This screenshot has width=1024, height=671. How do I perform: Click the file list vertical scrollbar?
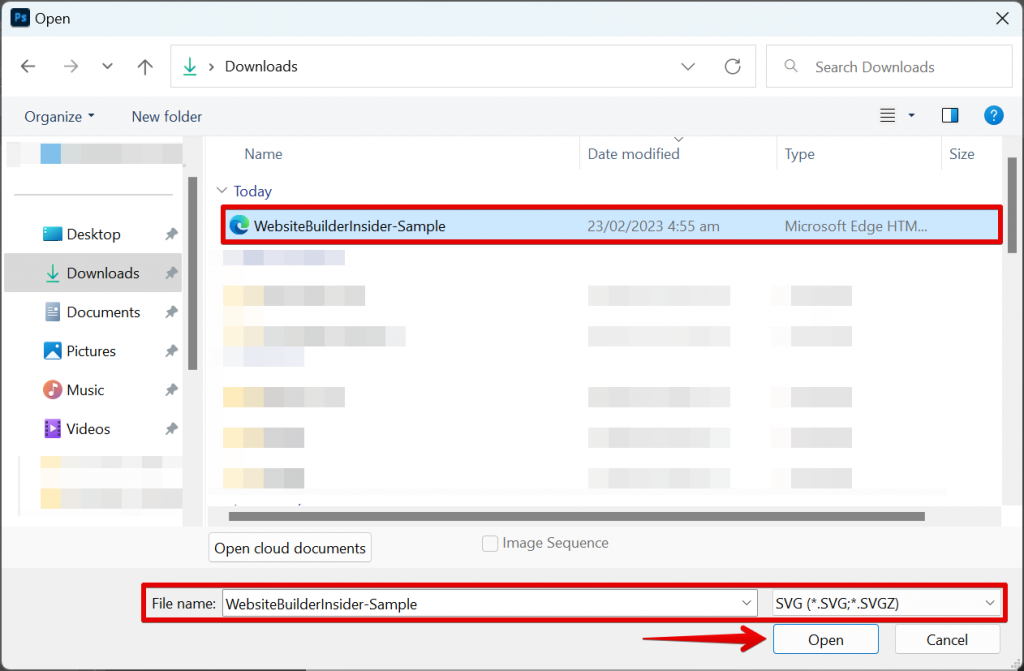click(1012, 205)
